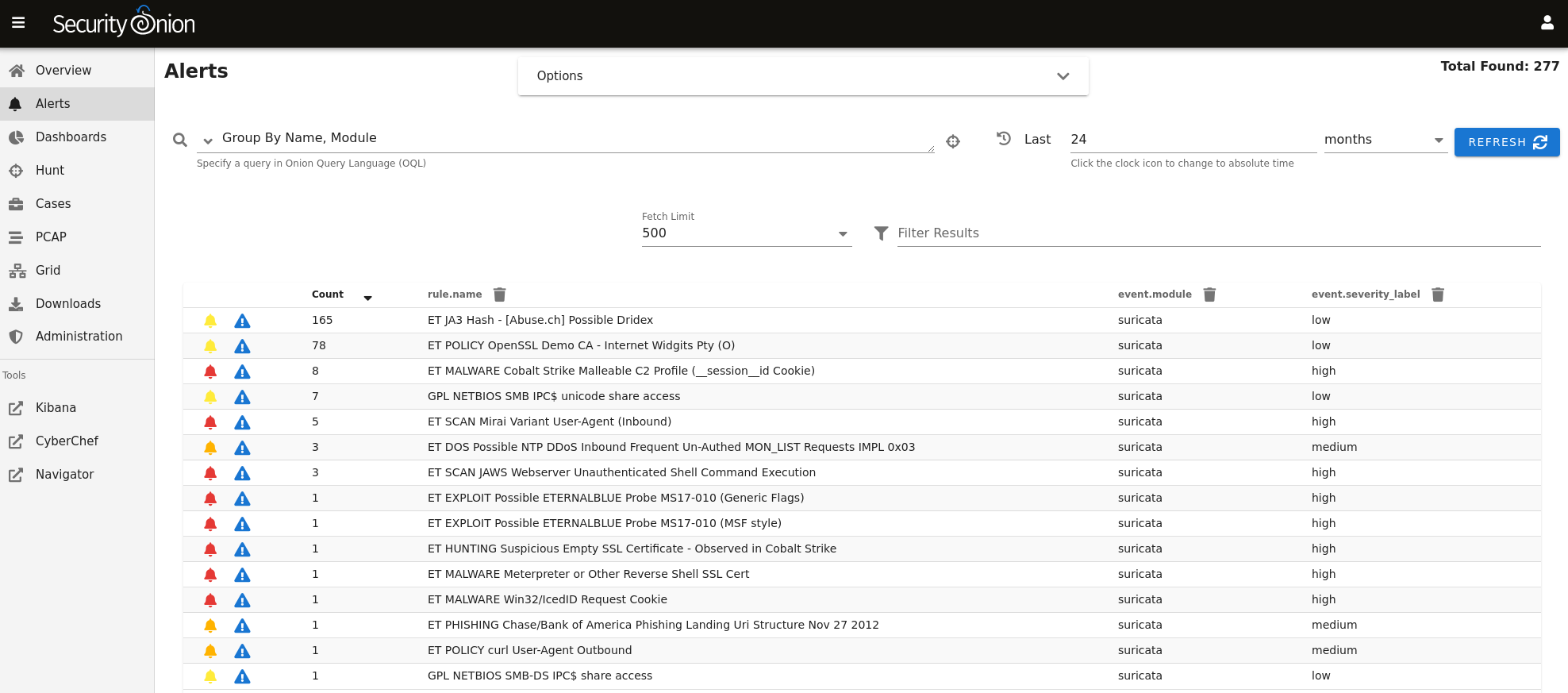
Task: Delete the event.severity_label grouping column
Action: (x=1437, y=295)
